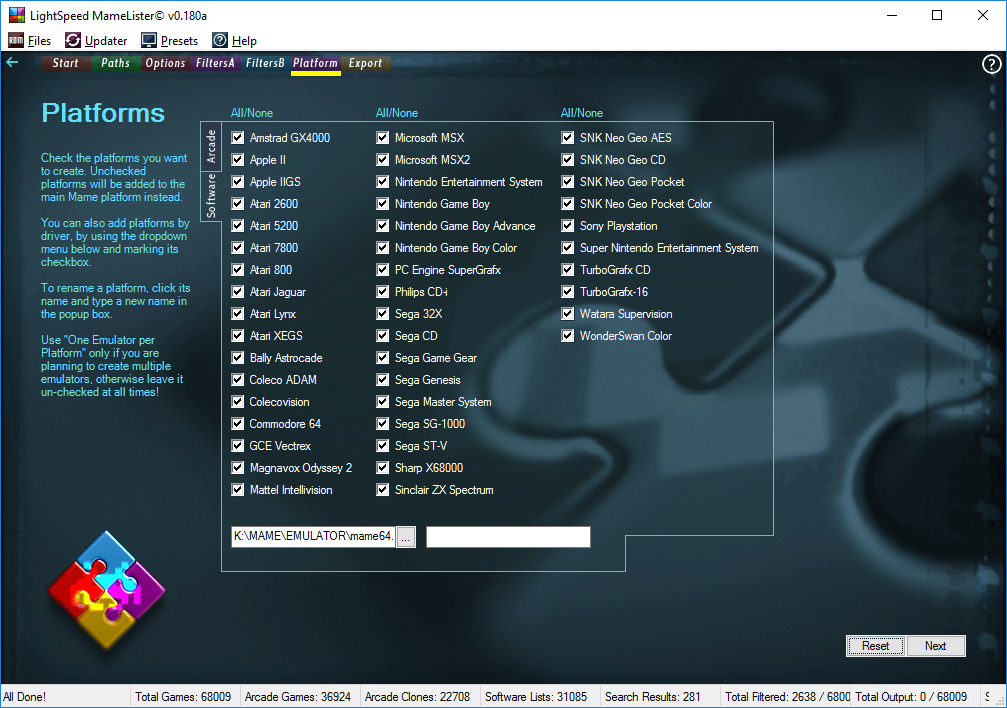This screenshot has height=708, width=1007.
Task: Uncheck the Apple II checkbox
Action: click(x=238, y=159)
